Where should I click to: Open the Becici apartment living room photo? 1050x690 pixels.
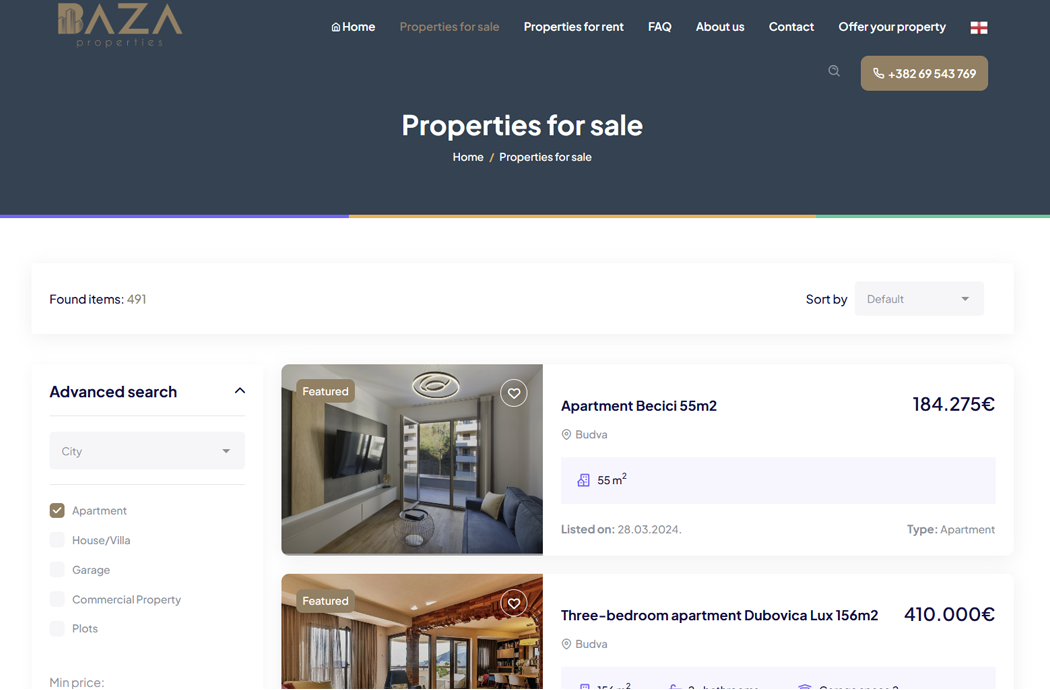click(412, 460)
